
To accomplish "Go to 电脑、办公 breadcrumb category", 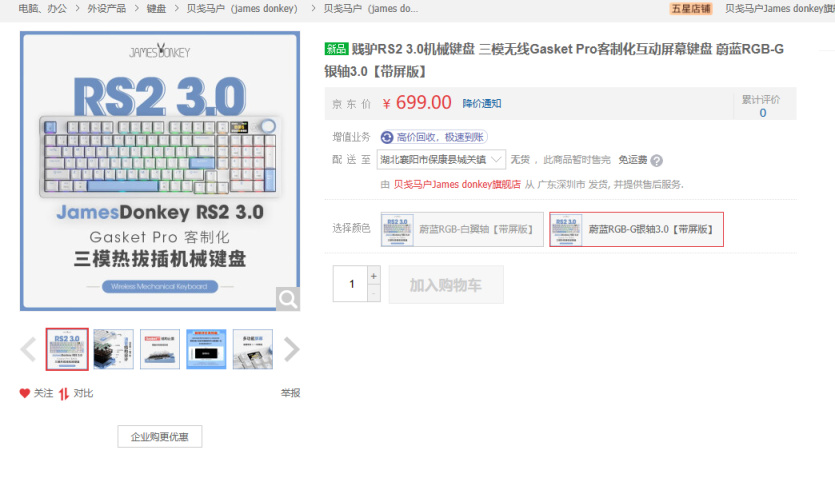I will pos(43,9).
